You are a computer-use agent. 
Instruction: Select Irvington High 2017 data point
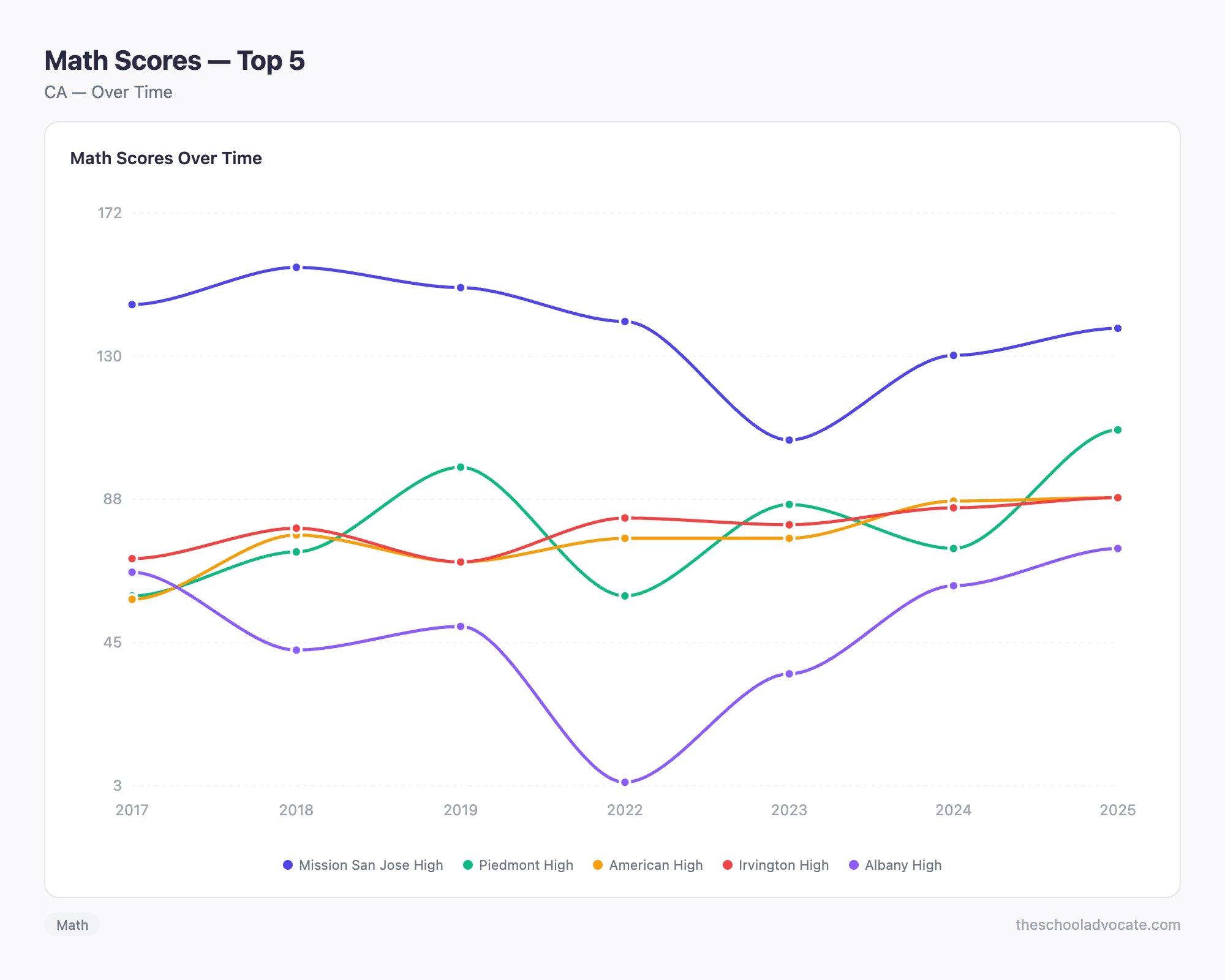132,559
